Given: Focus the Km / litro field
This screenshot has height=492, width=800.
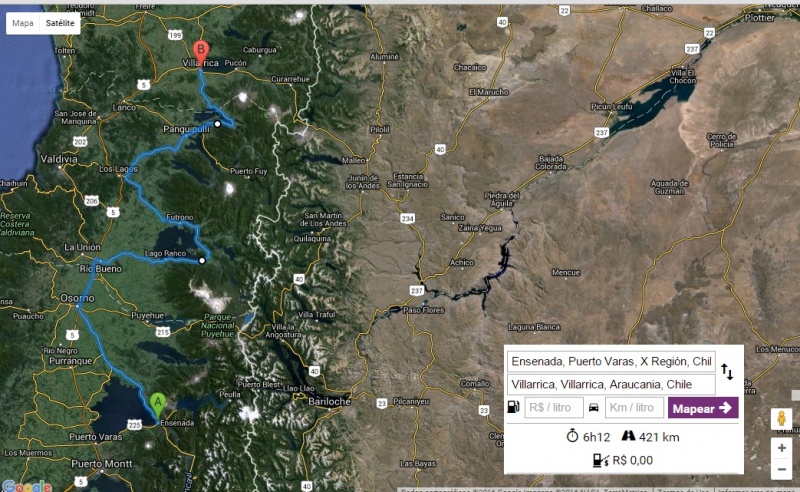Looking at the screenshot, I should (634, 407).
